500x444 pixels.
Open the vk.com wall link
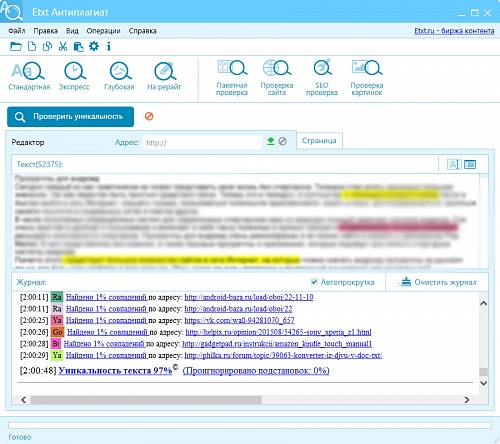point(239,320)
